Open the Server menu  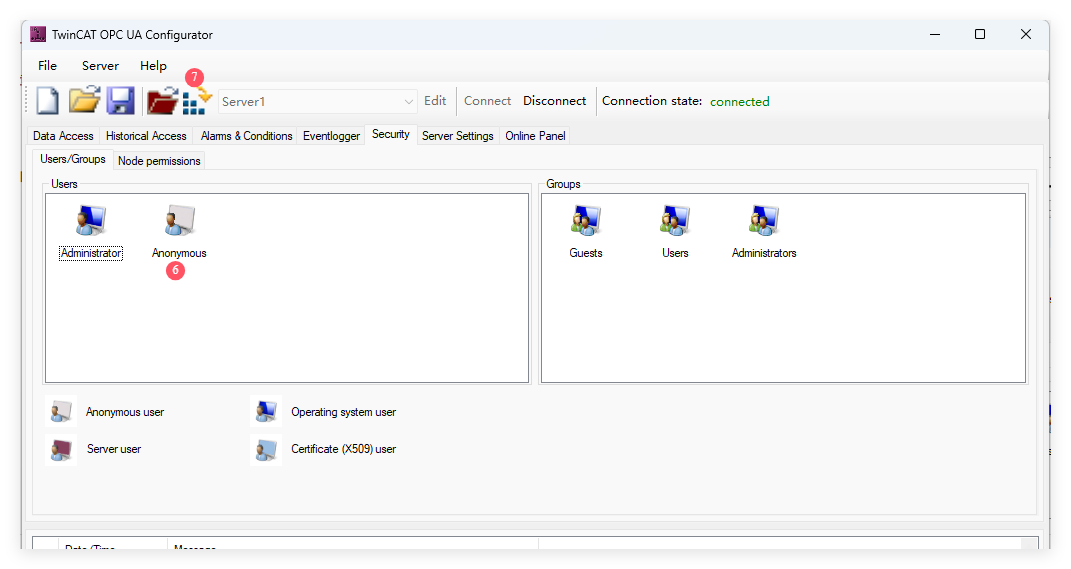pyautogui.click(x=100, y=66)
